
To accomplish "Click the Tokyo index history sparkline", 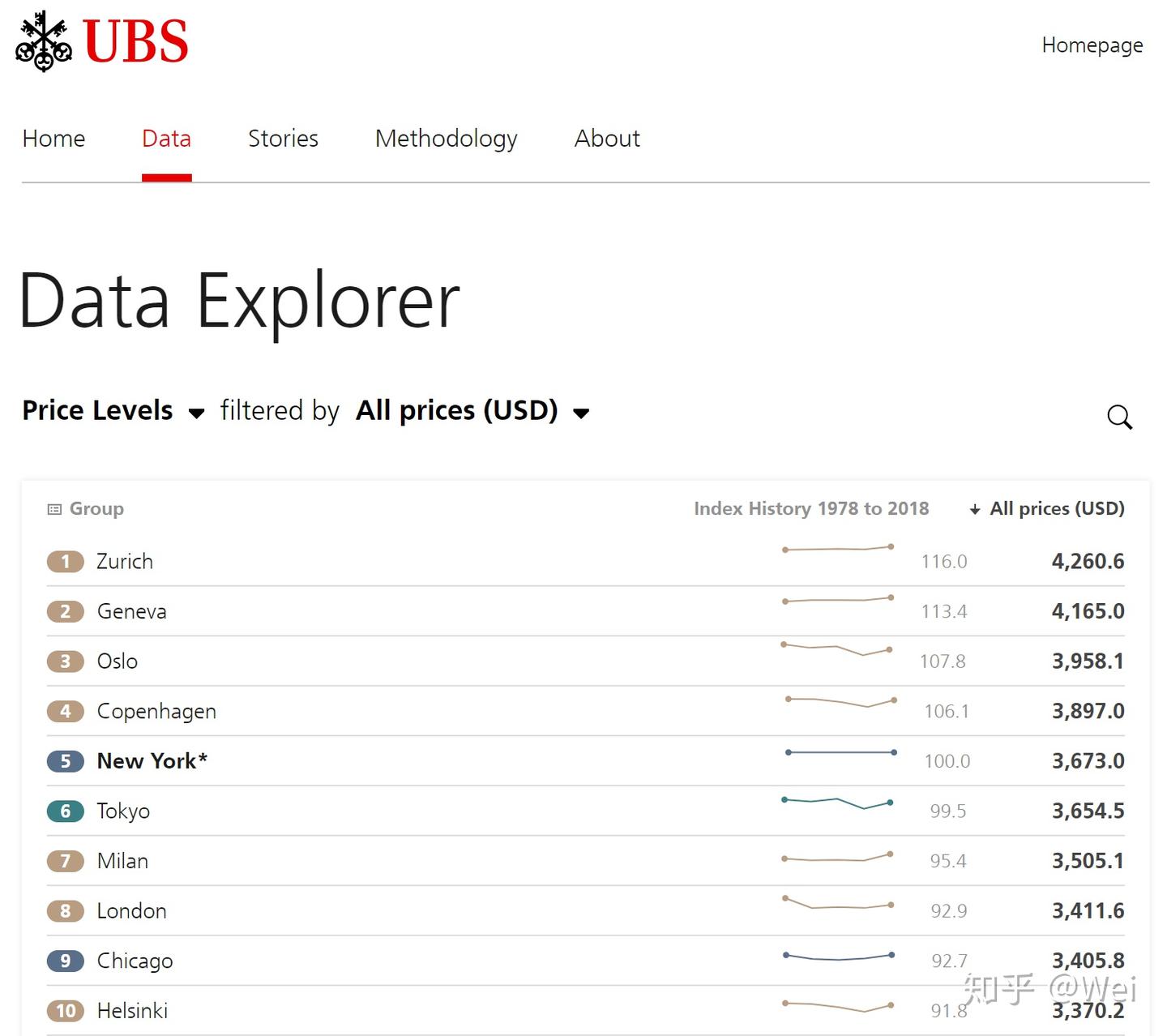I will (837, 803).
